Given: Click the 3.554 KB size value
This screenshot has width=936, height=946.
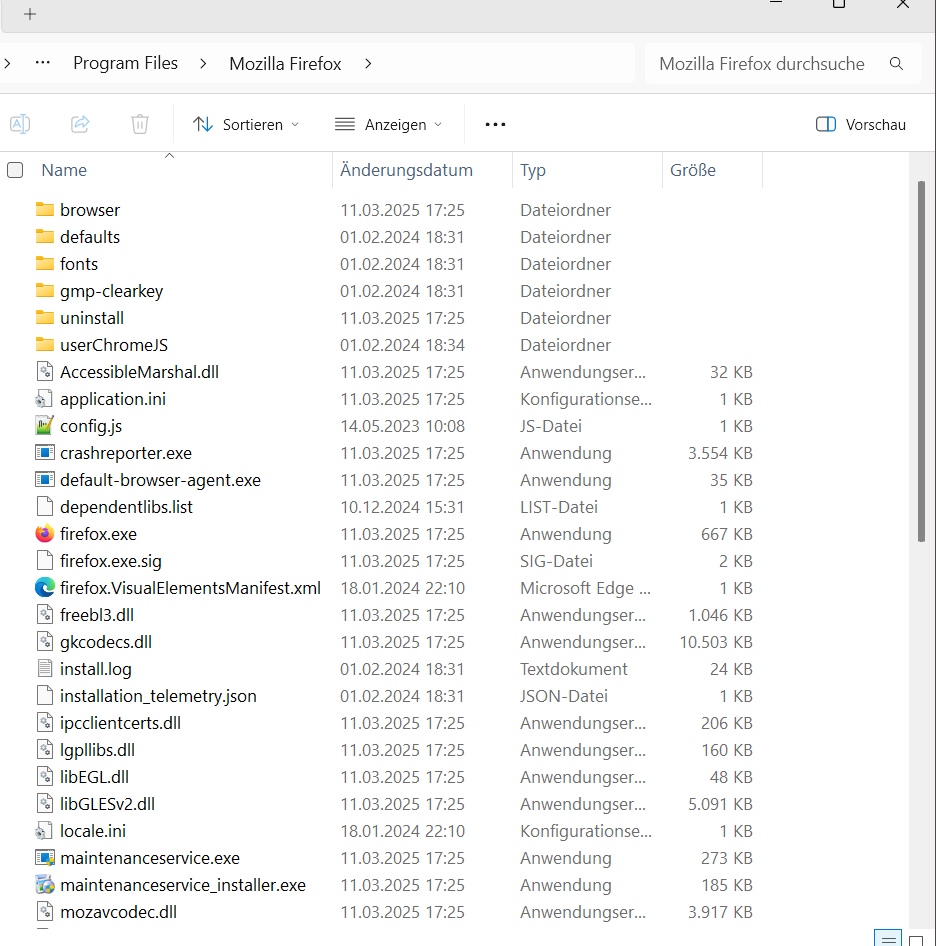Looking at the screenshot, I should click(720, 453).
